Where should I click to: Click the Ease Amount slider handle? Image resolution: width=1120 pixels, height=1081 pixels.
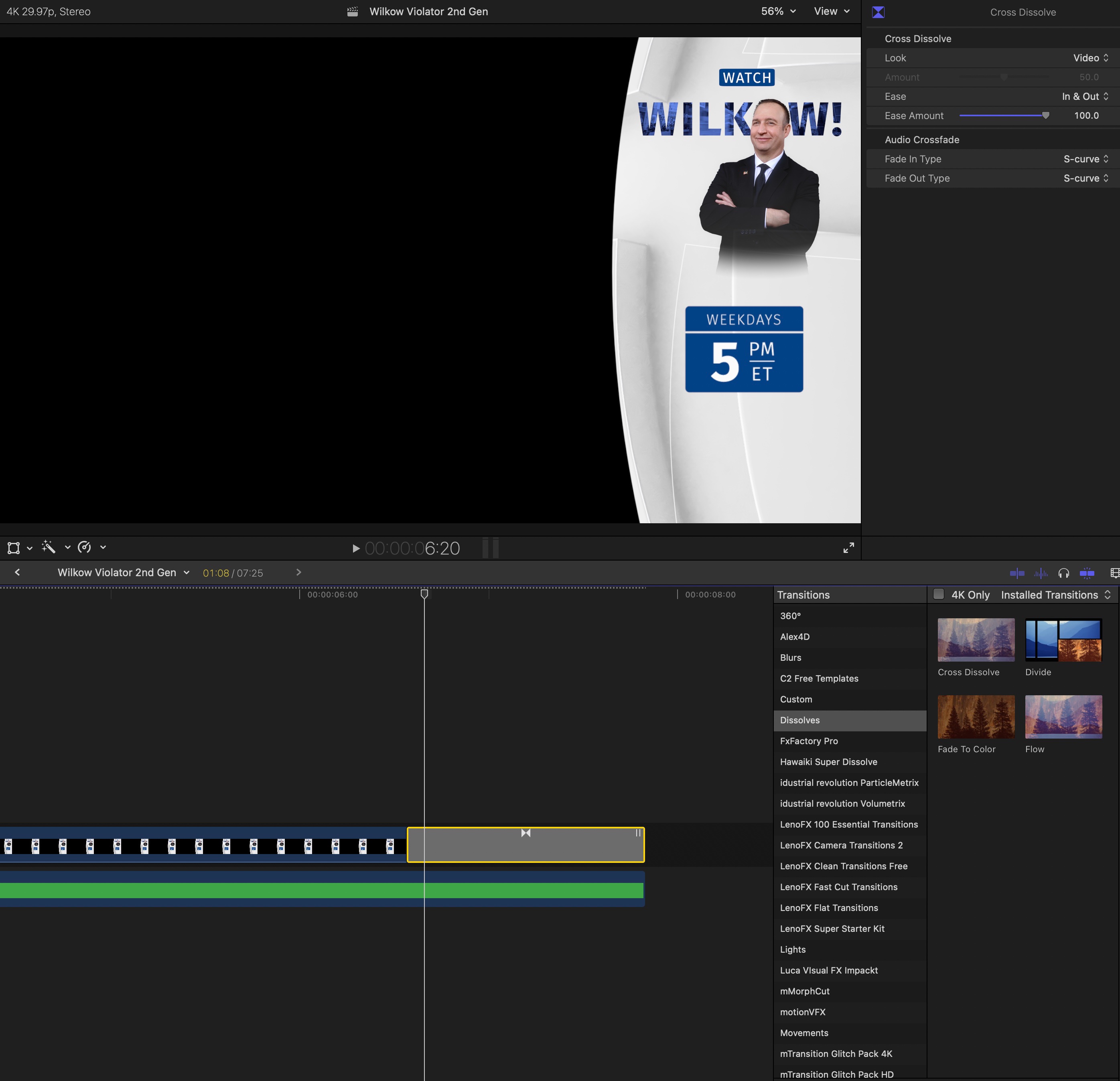1045,115
